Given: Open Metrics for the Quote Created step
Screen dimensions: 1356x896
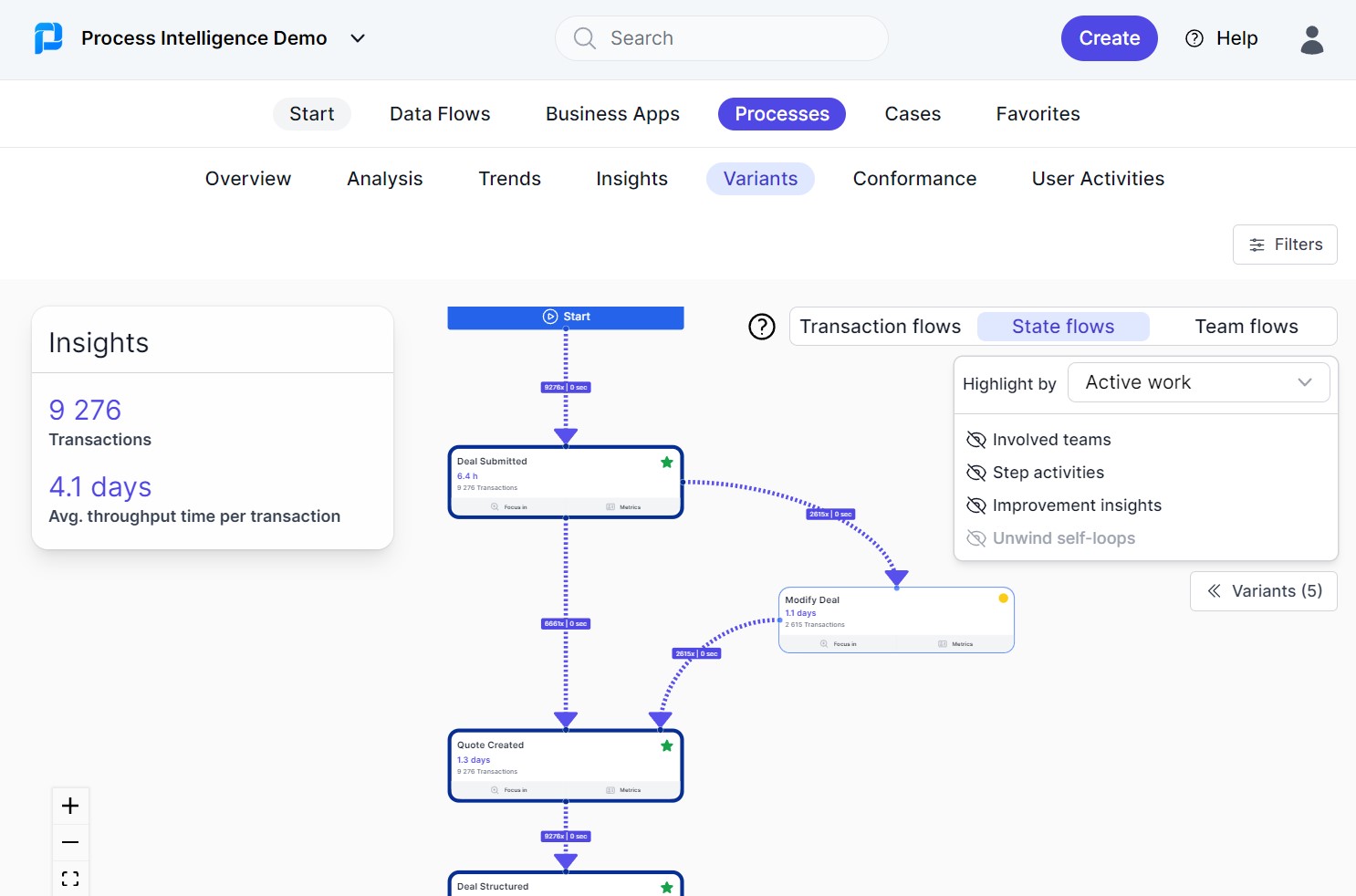Looking at the screenshot, I should tap(625, 790).
